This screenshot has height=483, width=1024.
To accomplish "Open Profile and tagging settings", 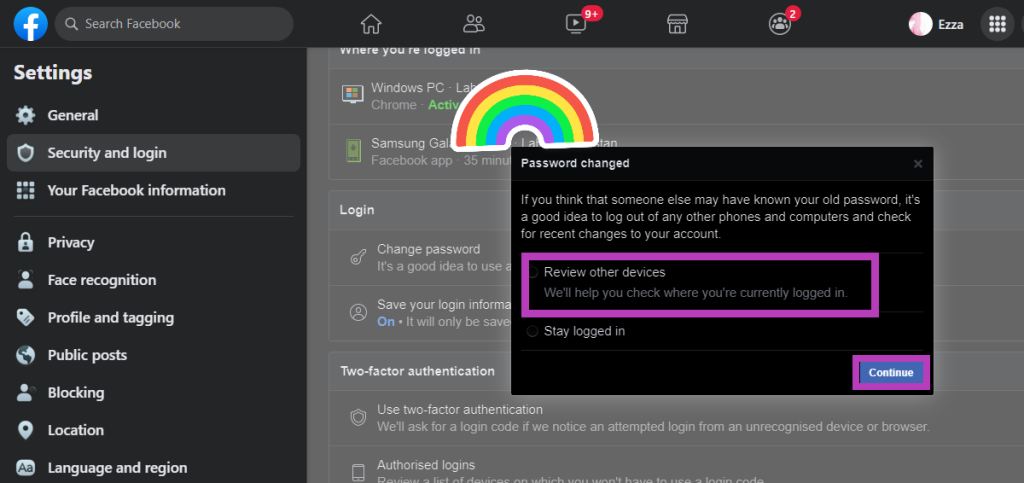I will click(x=153, y=318).
